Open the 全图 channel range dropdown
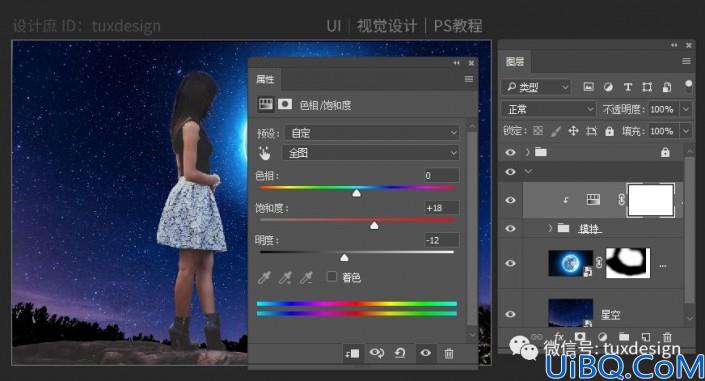This screenshot has height=381, width=705. (370, 153)
